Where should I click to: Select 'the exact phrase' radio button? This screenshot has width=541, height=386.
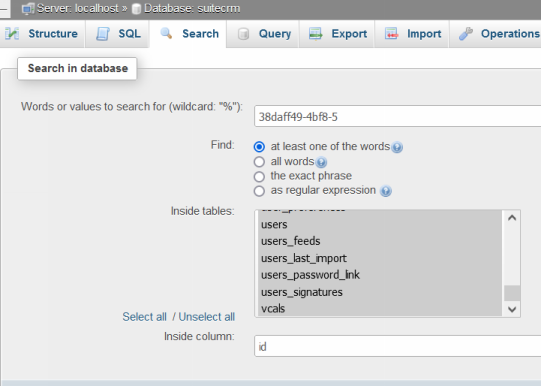(259, 177)
